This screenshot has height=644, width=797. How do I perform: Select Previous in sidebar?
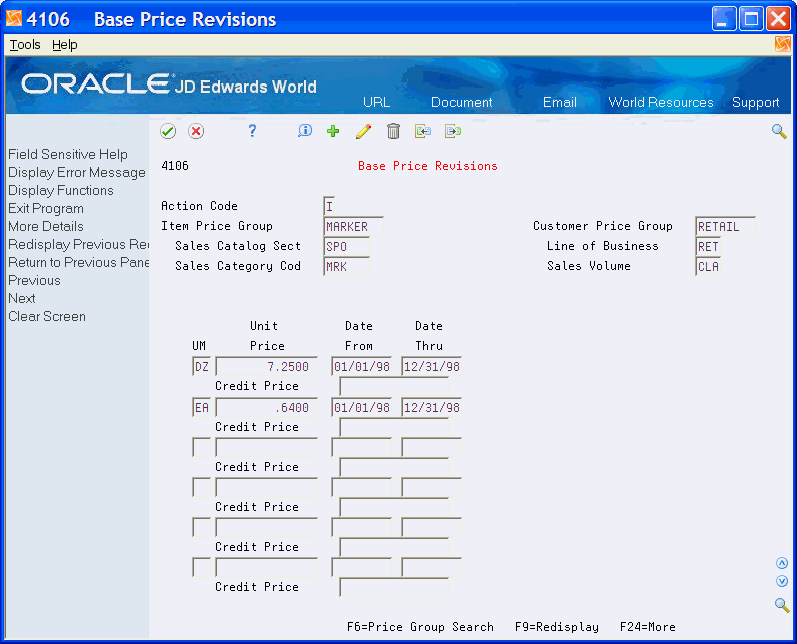(34, 280)
